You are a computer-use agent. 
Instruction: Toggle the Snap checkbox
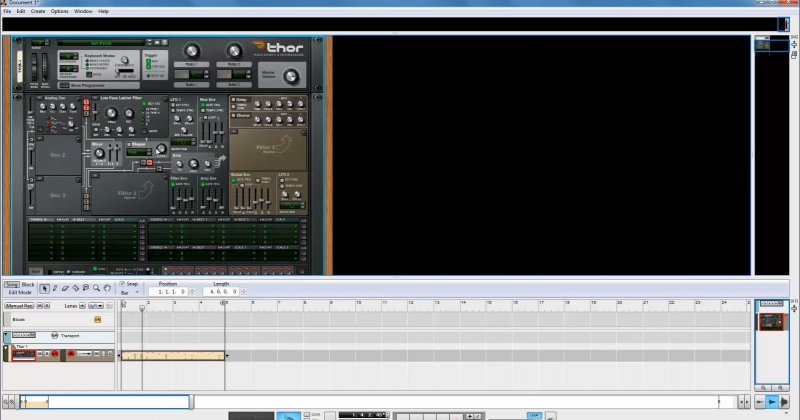click(123, 284)
